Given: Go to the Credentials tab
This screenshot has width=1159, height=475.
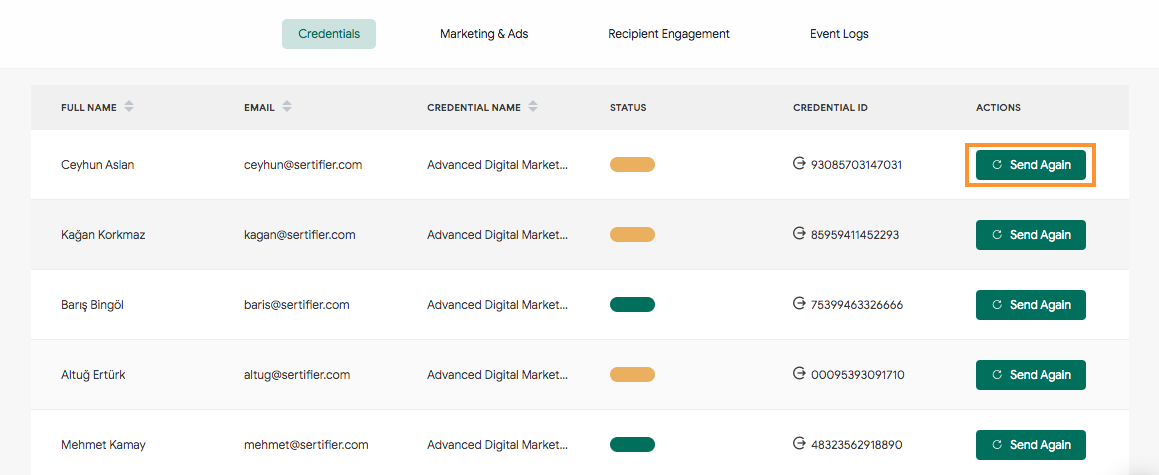Looking at the screenshot, I should pyautogui.click(x=329, y=34).
